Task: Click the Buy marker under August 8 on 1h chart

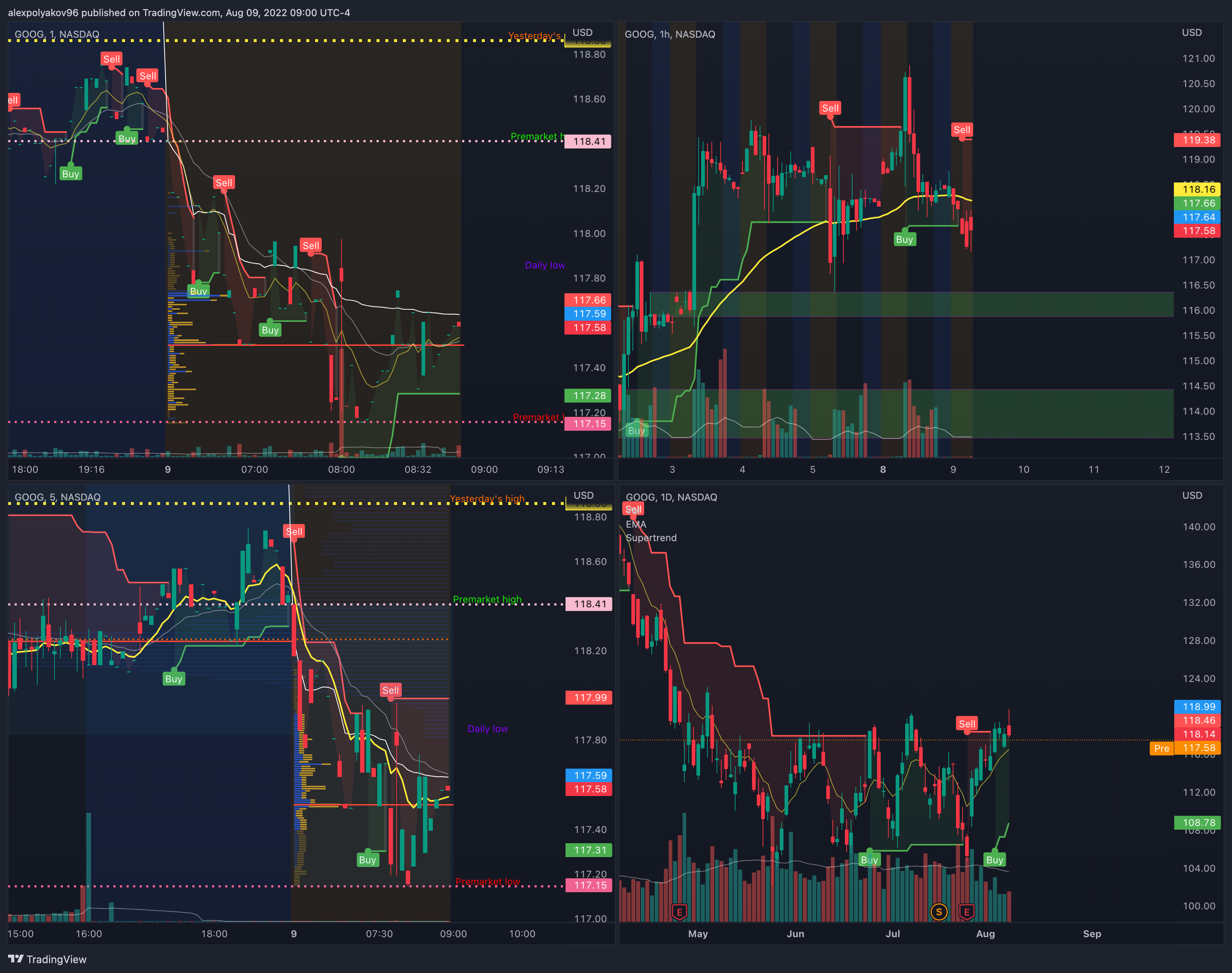Action: 904,239
